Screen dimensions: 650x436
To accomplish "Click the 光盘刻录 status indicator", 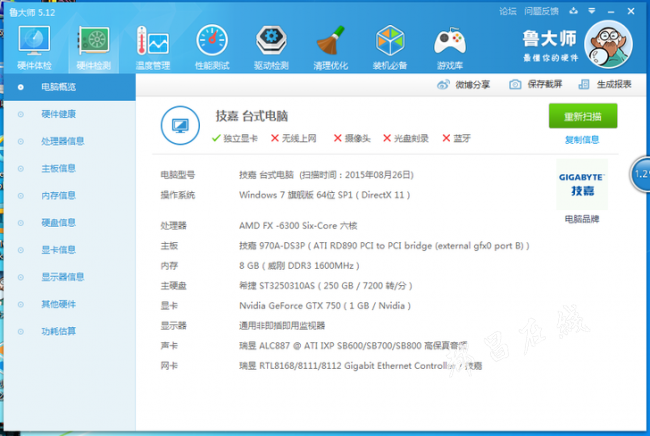I will click(x=406, y=138).
